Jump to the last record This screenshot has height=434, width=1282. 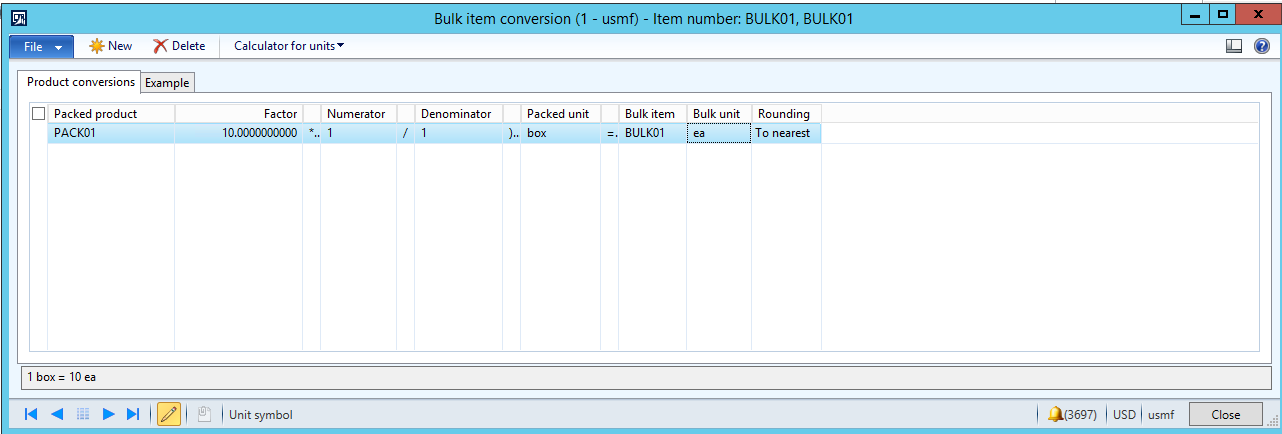(x=134, y=414)
